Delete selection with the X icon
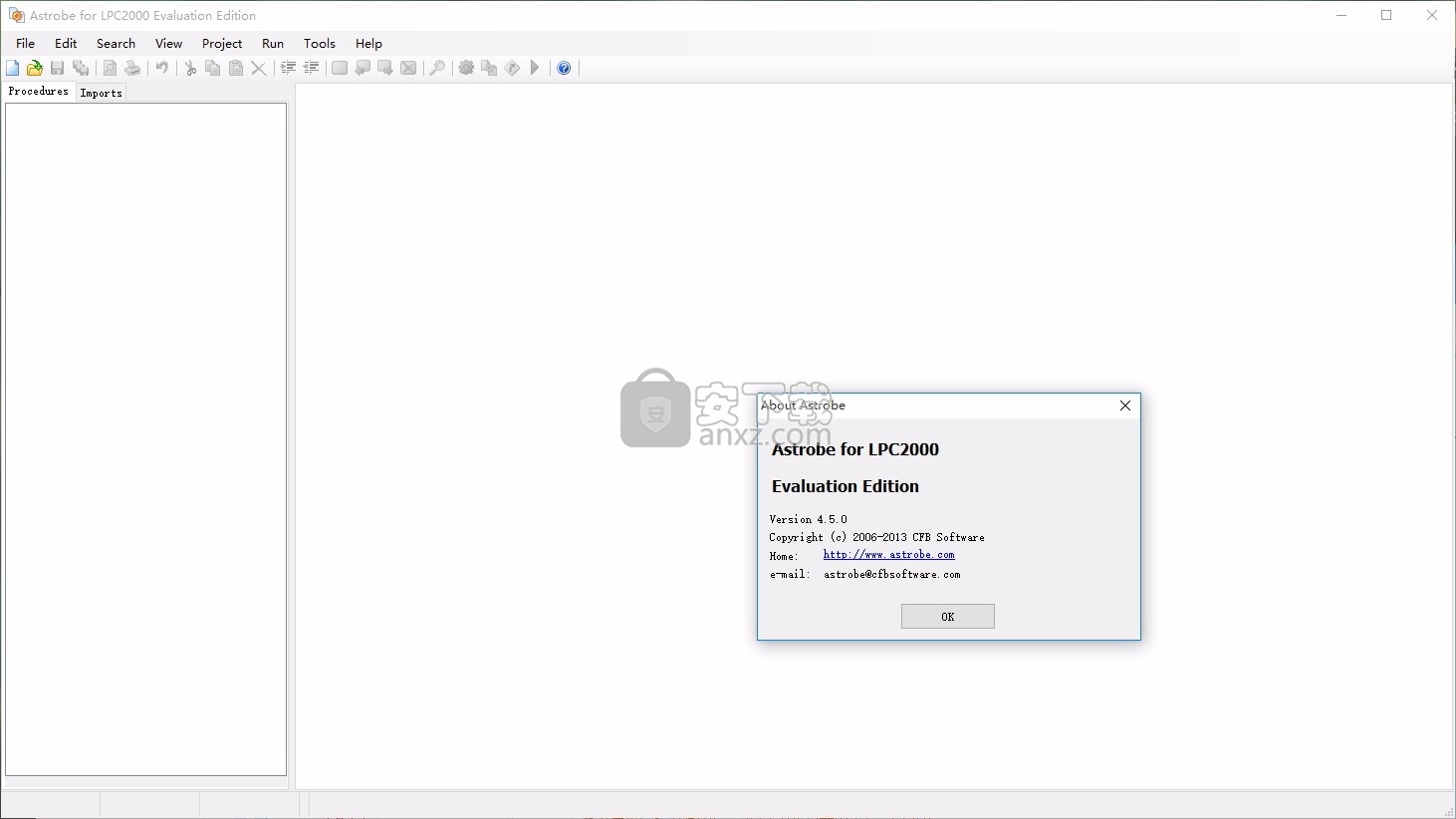This screenshot has height=819, width=1456. point(259,68)
